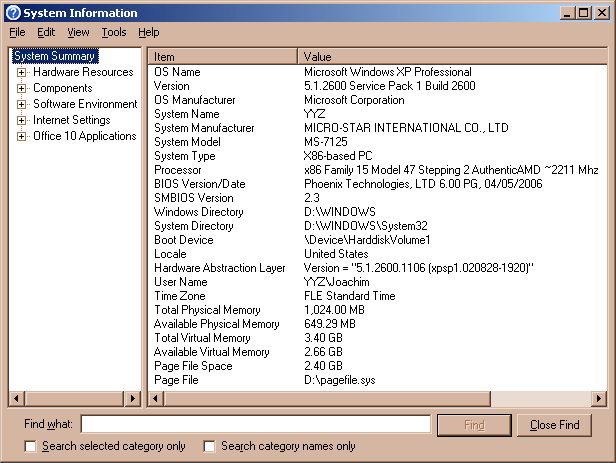
Task: Select the Components tree item
Action: click(x=63, y=88)
